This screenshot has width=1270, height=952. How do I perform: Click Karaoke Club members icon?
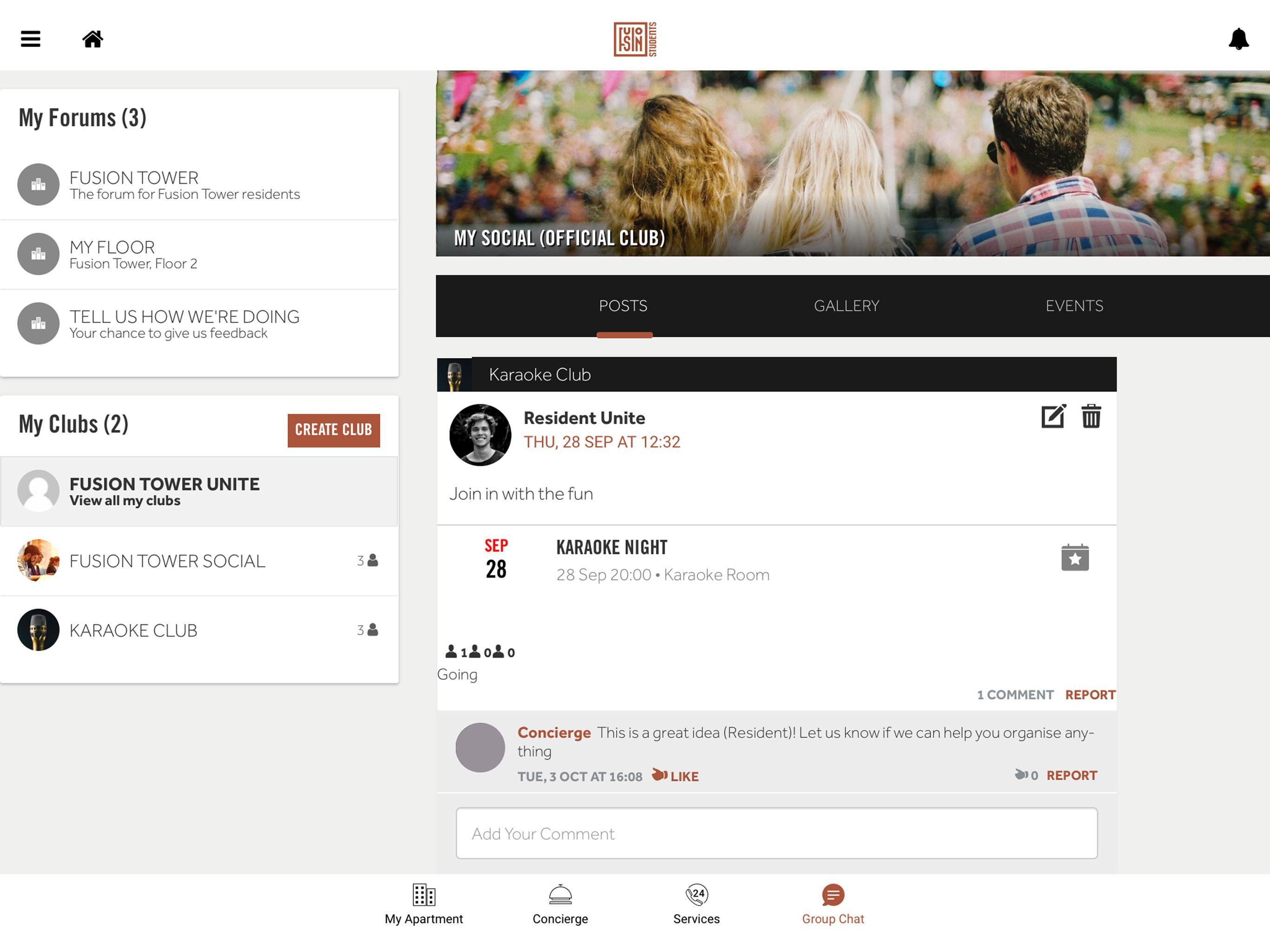tap(373, 630)
